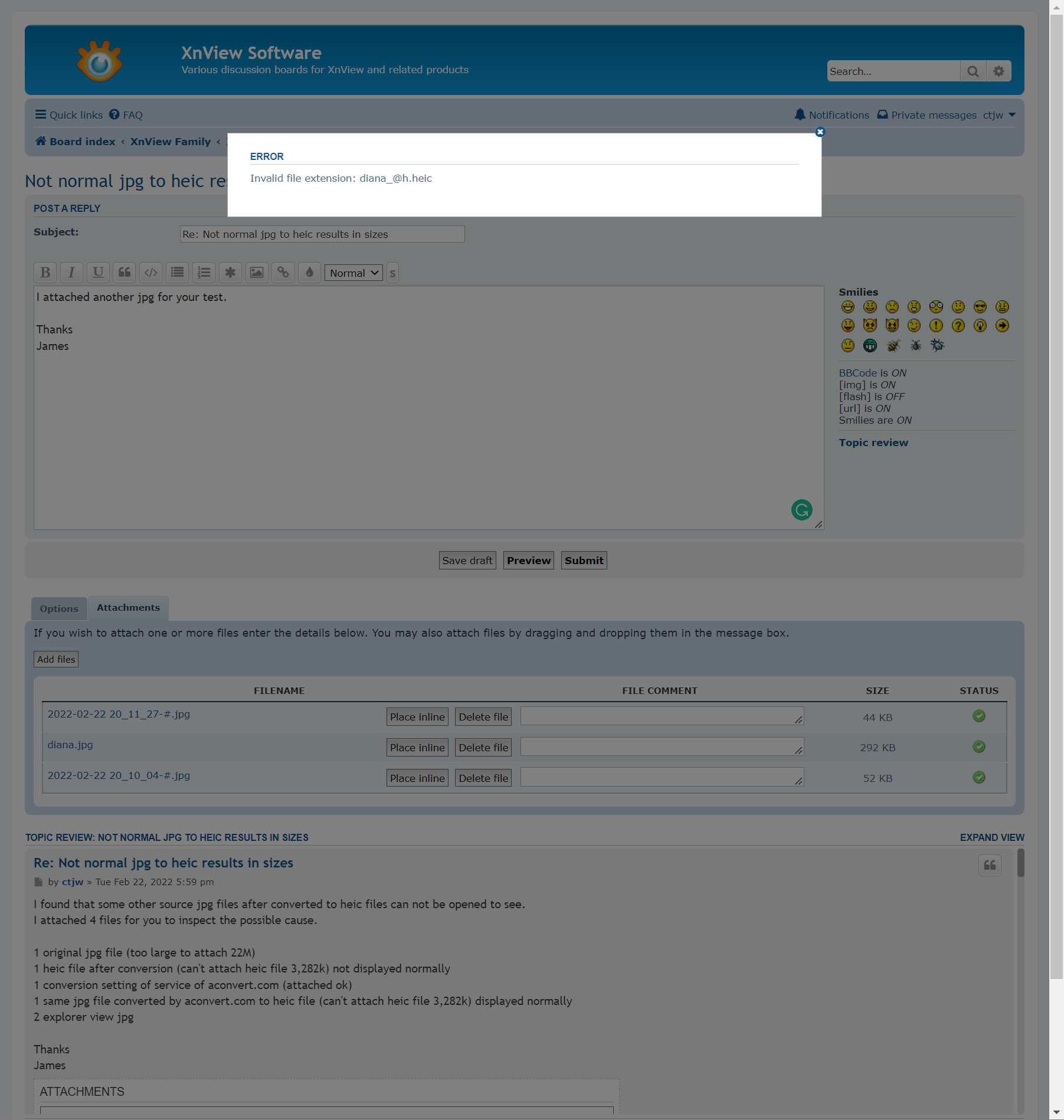Insert the sunglasses cool smiley
Image resolution: width=1064 pixels, height=1120 pixels.
tap(980, 307)
